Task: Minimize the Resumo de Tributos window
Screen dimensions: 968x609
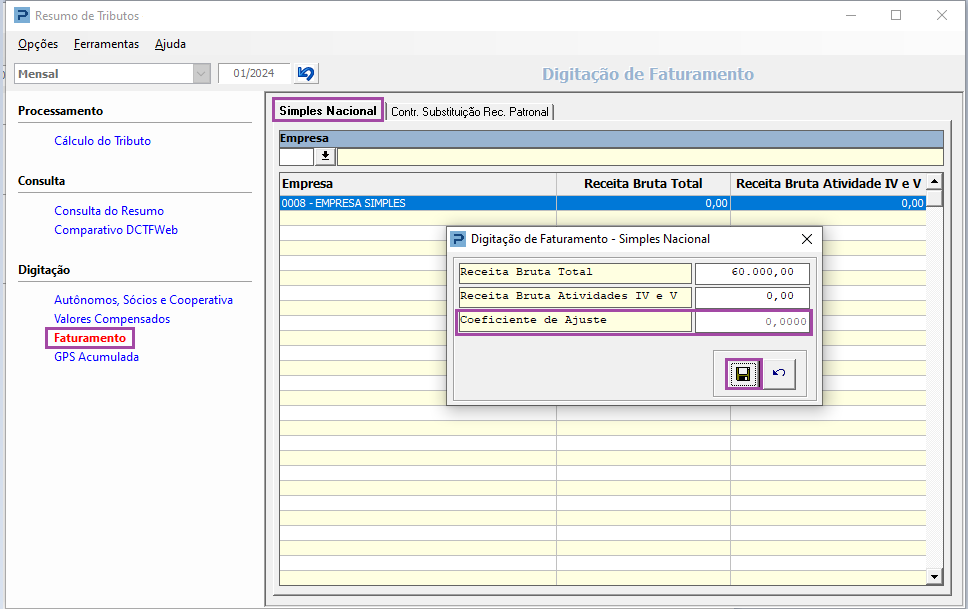Action: click(x=851, y=15)
